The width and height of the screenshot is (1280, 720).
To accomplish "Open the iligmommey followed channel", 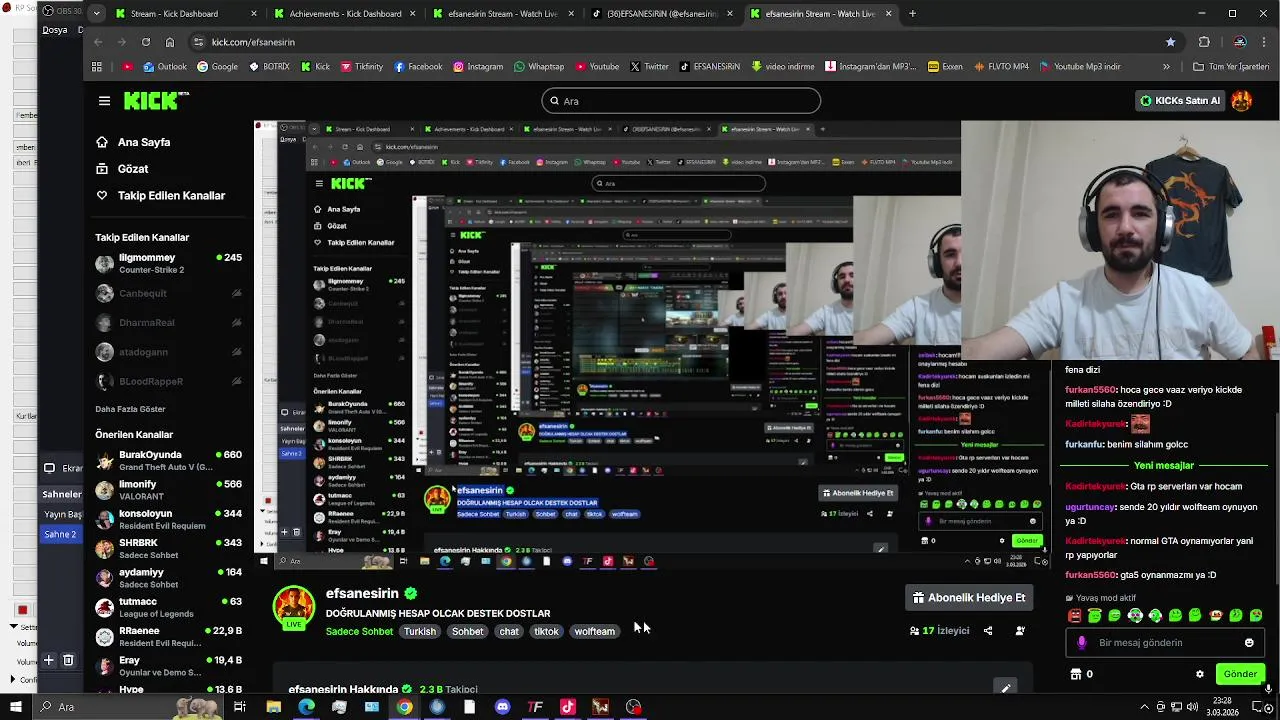I will [168, 263].
